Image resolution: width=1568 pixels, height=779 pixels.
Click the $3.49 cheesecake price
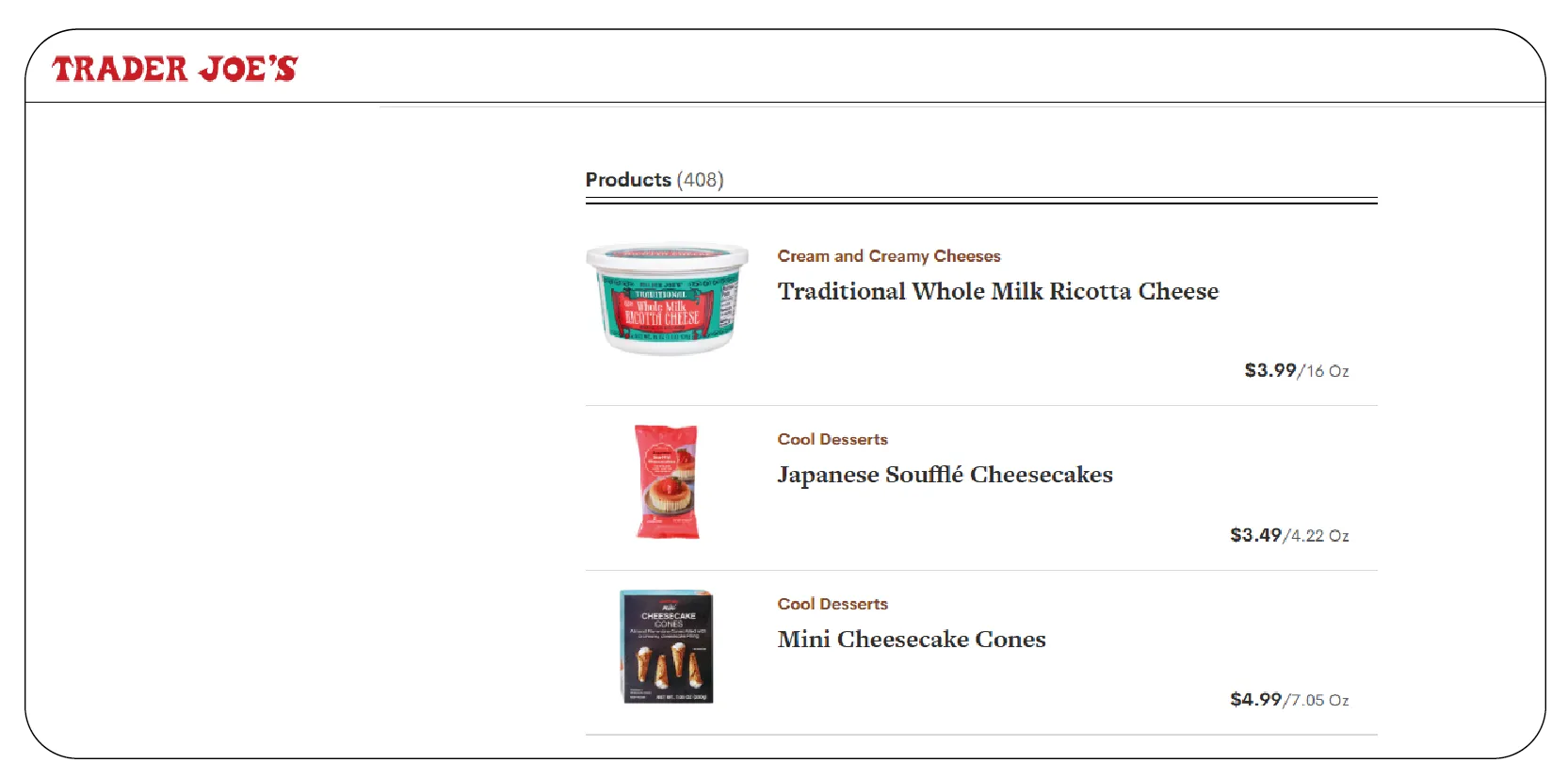1255,535
